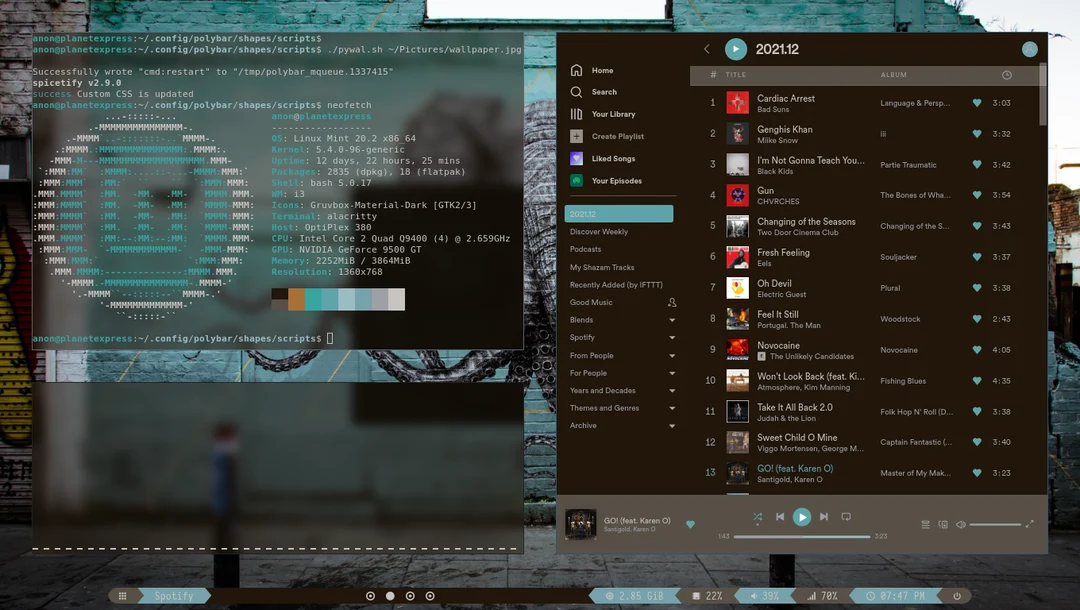Viewport: 1080px width, 610px height.
Task: Click the song progress bar to seek
Action: click(800, 536)
